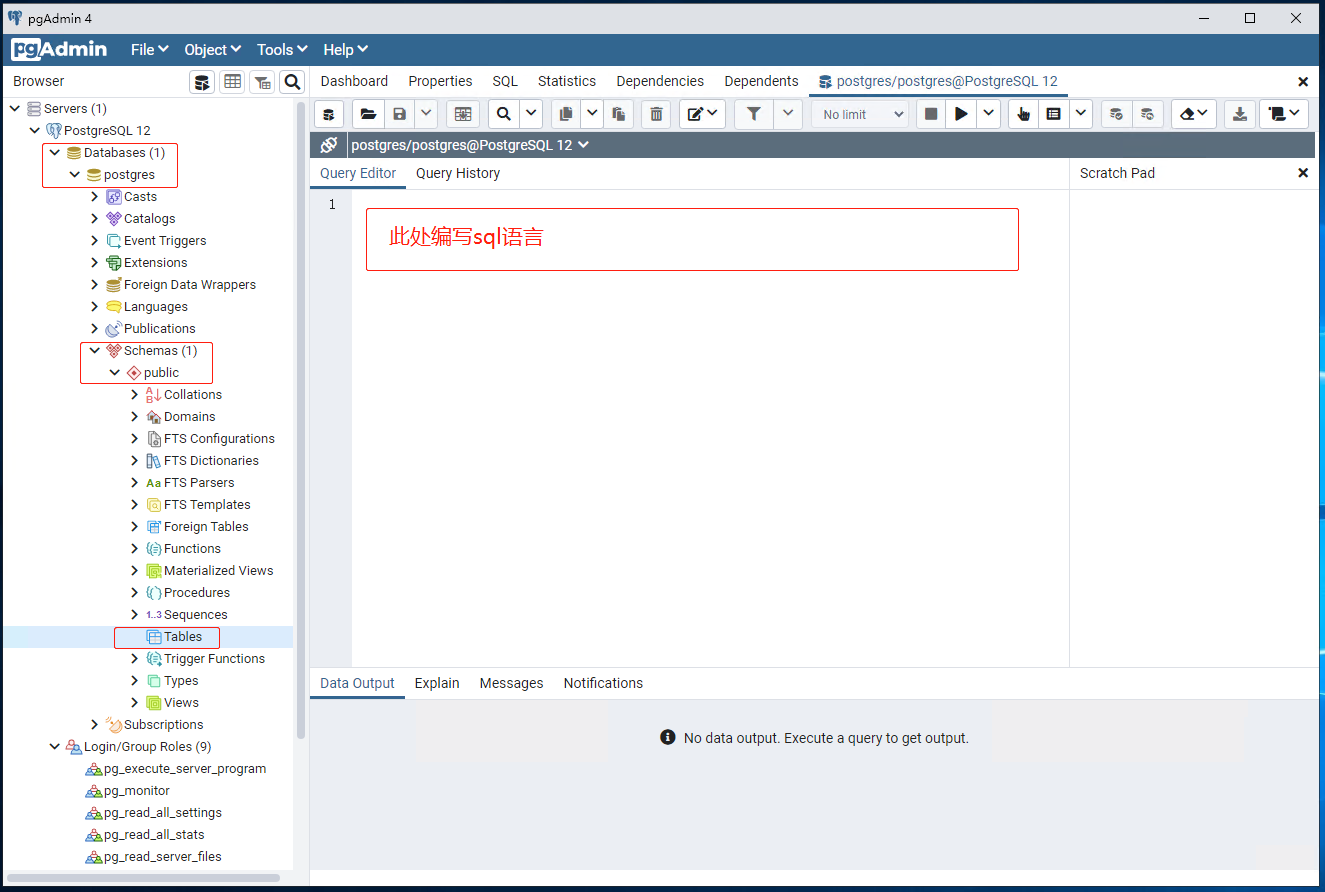Select the Dashboard tab

(x=354, y=81)
